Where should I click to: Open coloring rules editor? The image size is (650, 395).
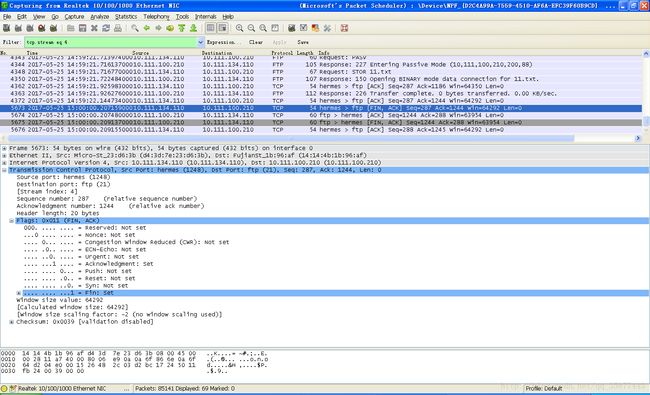point(315,28)
